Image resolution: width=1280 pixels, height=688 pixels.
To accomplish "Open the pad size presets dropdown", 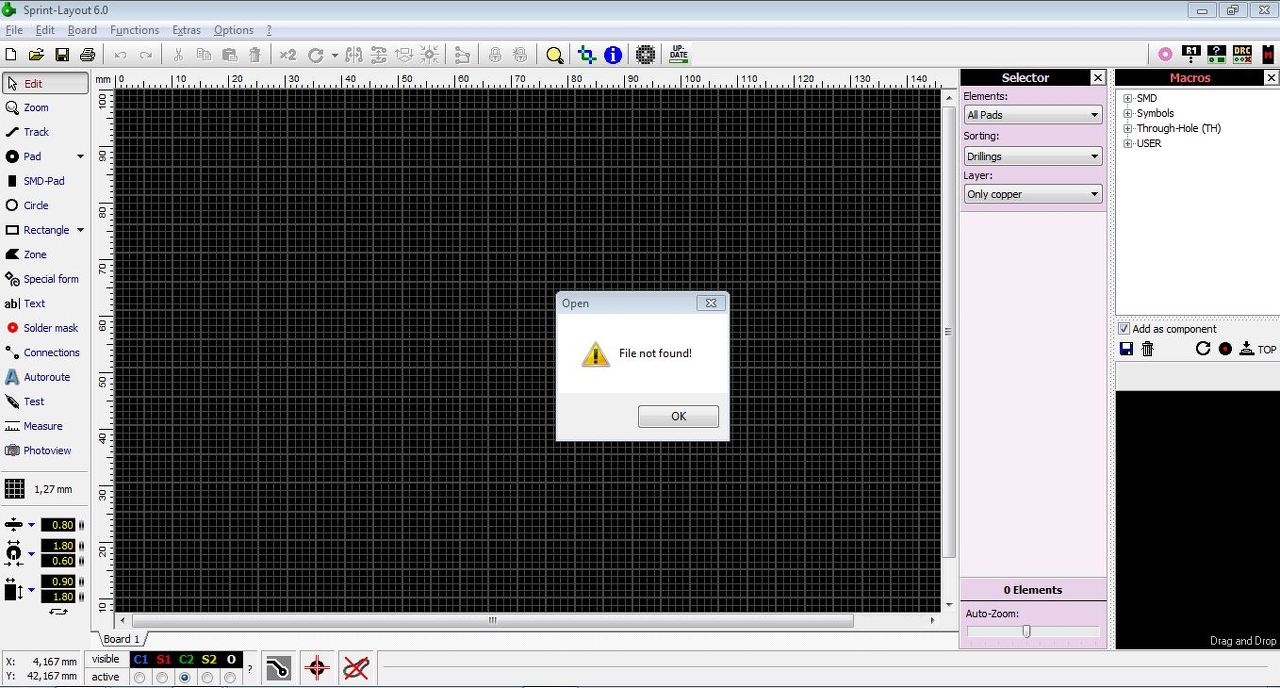I will click(31, 553).
